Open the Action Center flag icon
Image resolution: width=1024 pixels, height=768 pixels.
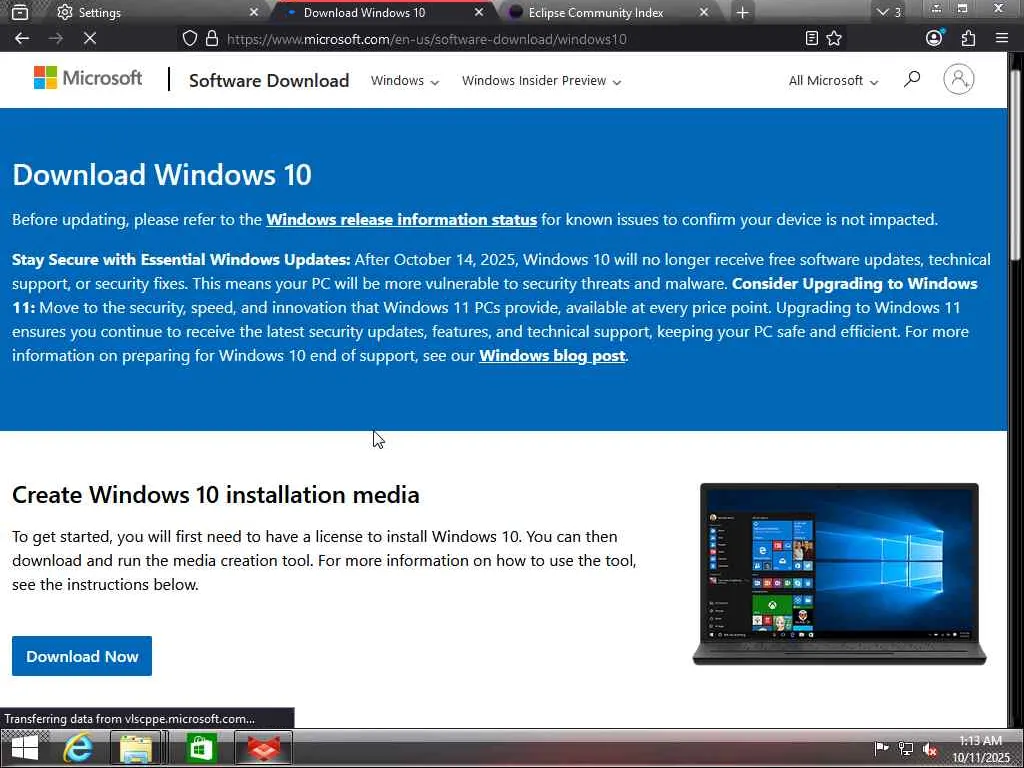(882, 748)
